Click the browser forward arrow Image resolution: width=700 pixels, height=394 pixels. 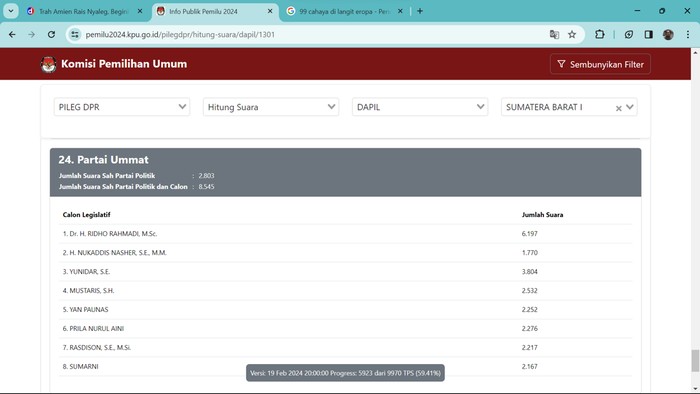[x=31, y=34]
